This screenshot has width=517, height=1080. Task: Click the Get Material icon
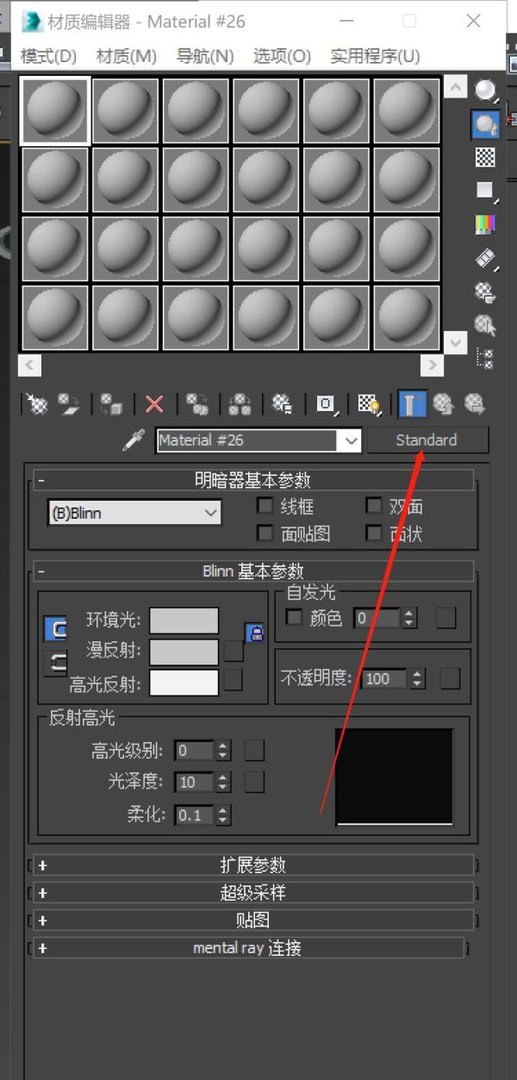pos(38,404)
